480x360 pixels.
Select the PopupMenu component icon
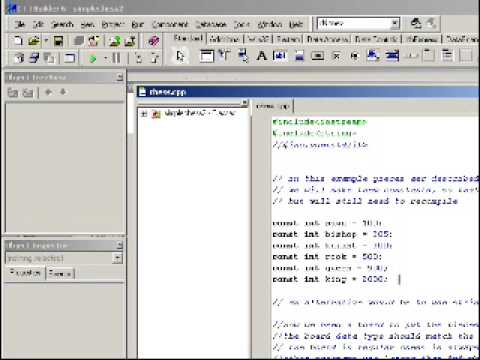pyautogui.click(x=243, y=56)
